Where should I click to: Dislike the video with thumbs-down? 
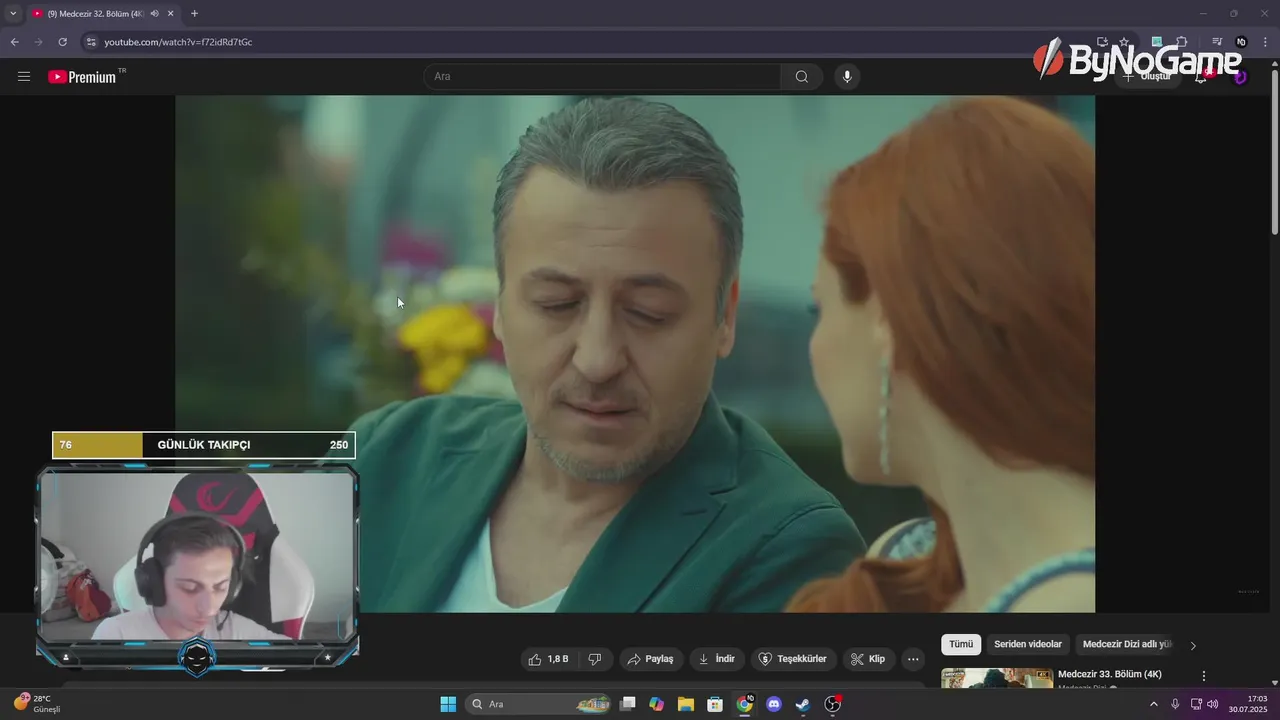(x=595, y=659)
